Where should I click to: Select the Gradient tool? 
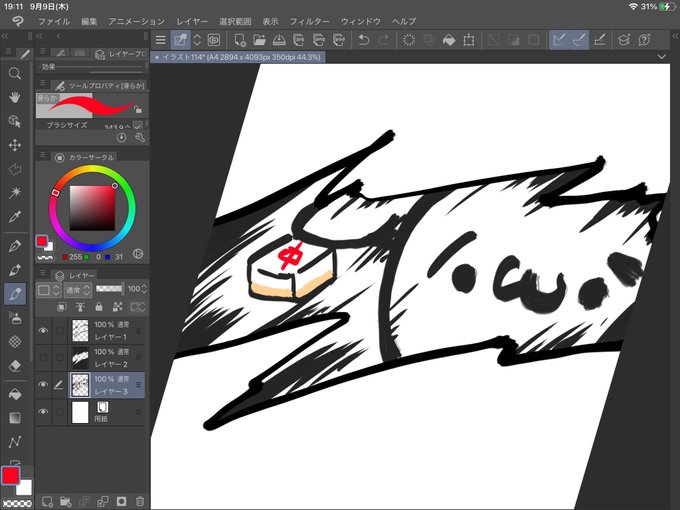point(15,418)
